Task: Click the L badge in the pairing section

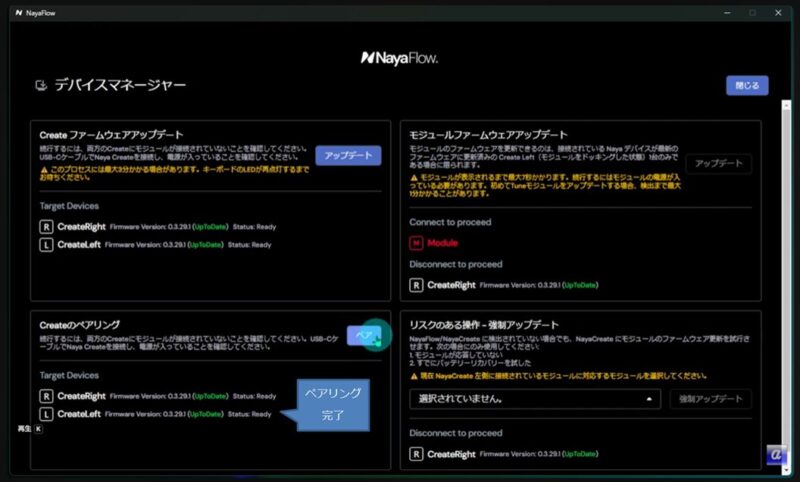Action: [x=45, y=413]
